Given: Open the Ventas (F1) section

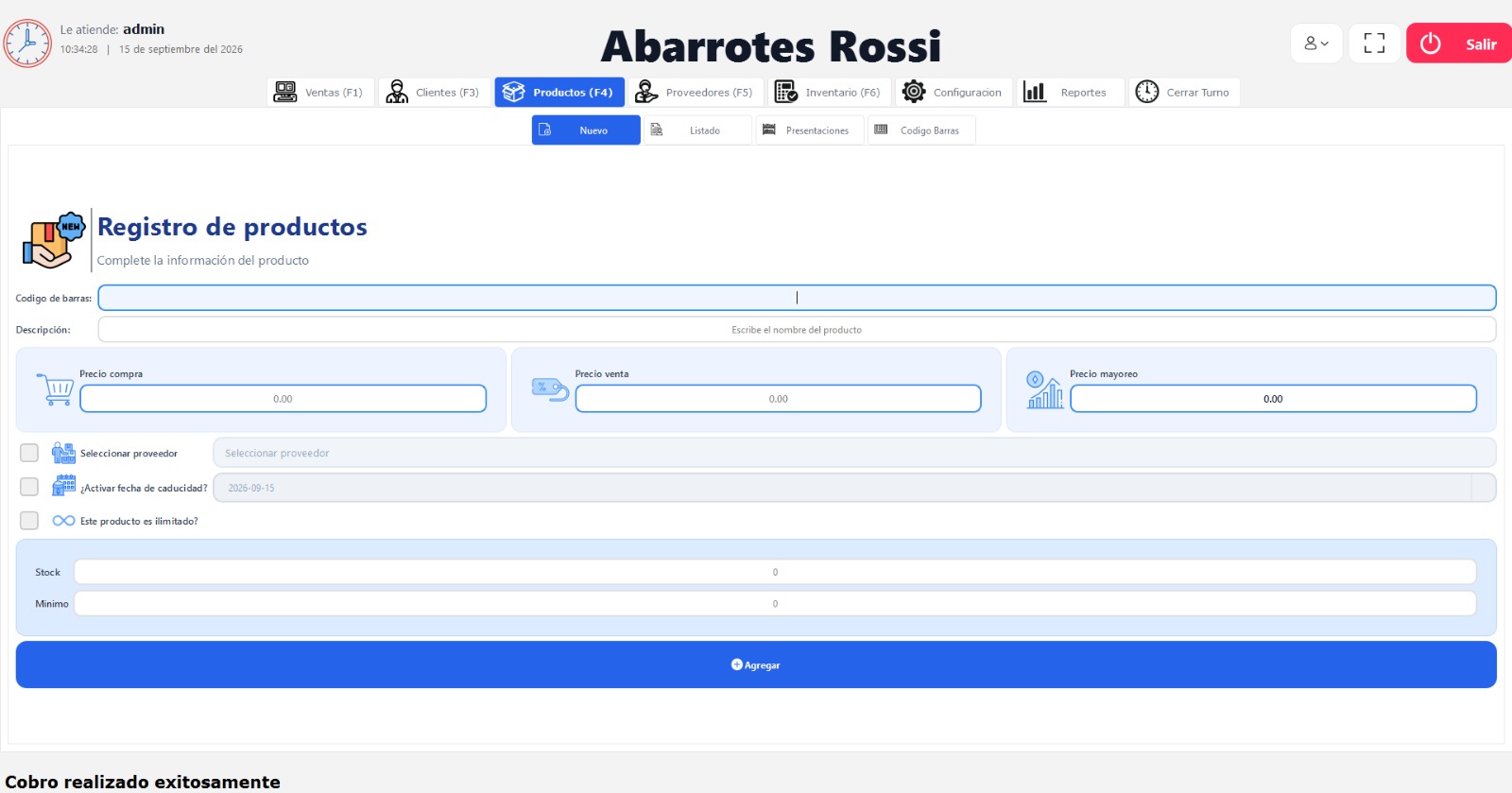Looking at the screenshot, I should [320, 92].
